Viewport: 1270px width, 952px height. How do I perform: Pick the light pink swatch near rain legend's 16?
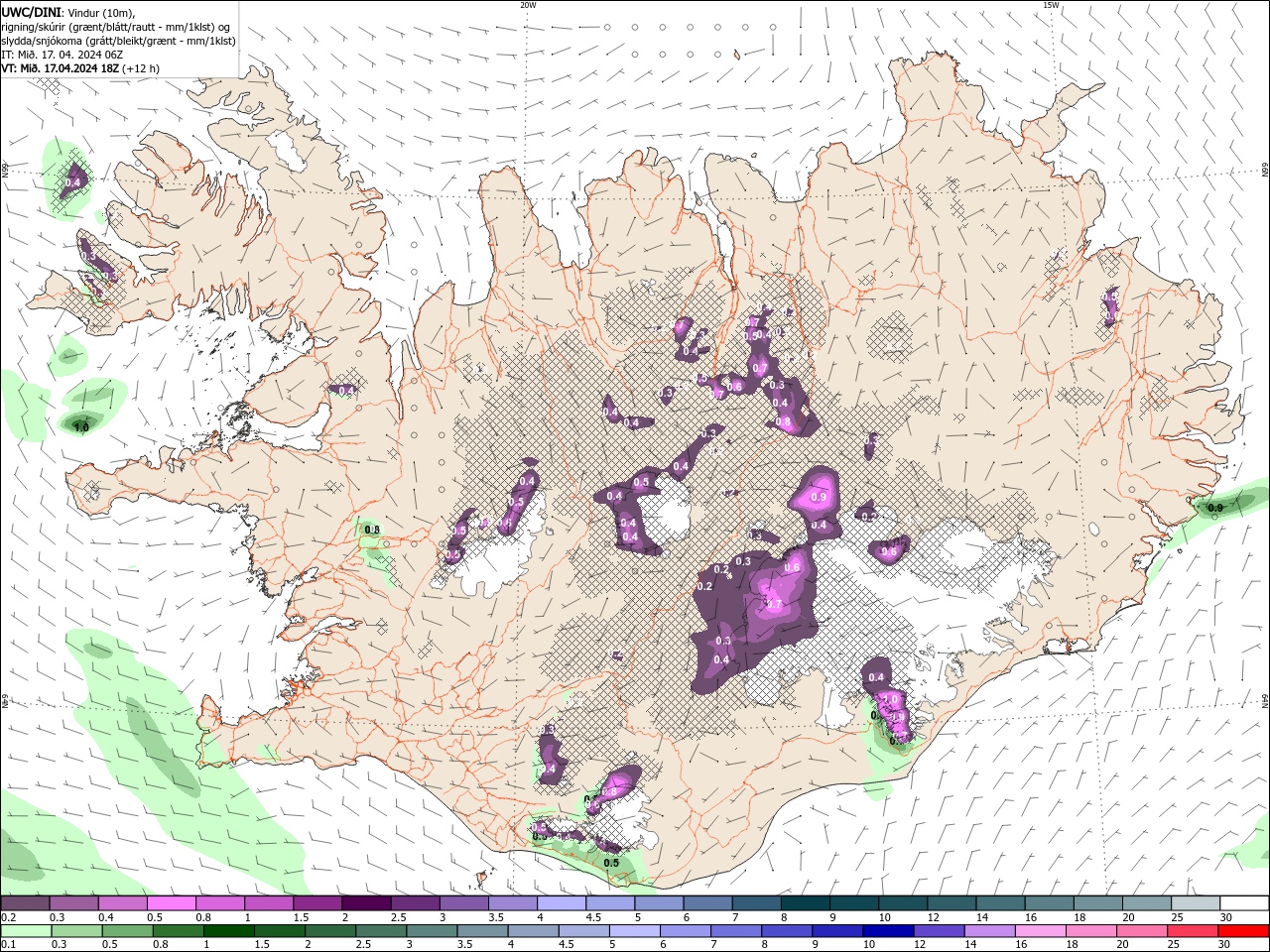[1040, 931]
